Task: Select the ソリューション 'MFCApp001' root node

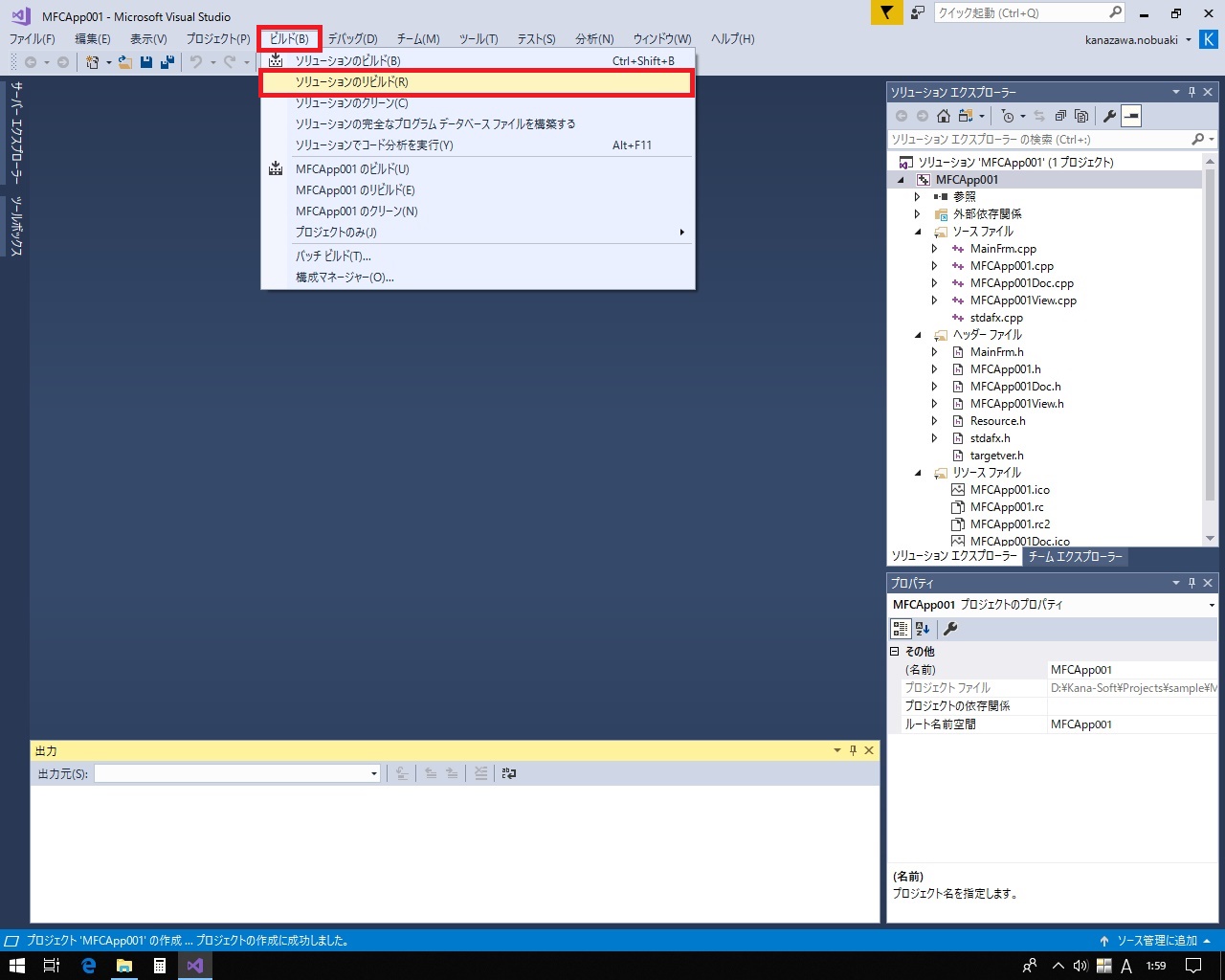Action: tap(1015, 162)
